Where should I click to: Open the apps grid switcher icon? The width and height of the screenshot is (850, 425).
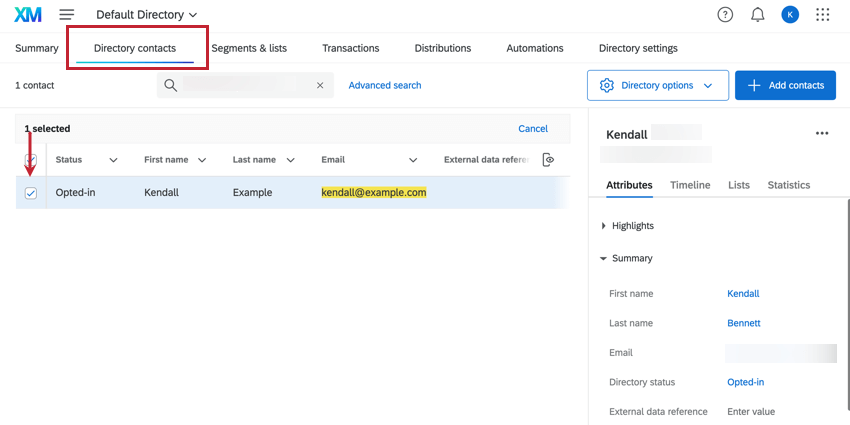tap(823, 14)
